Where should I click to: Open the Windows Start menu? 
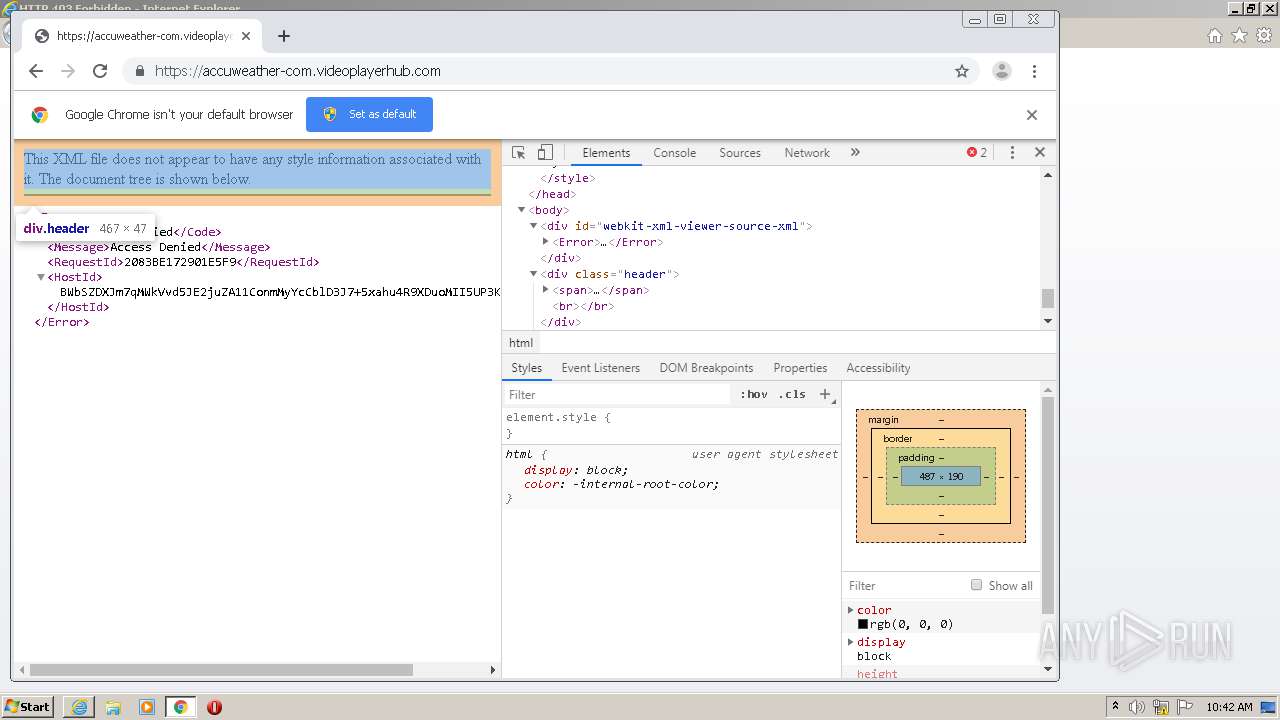[x=28, y=707]
